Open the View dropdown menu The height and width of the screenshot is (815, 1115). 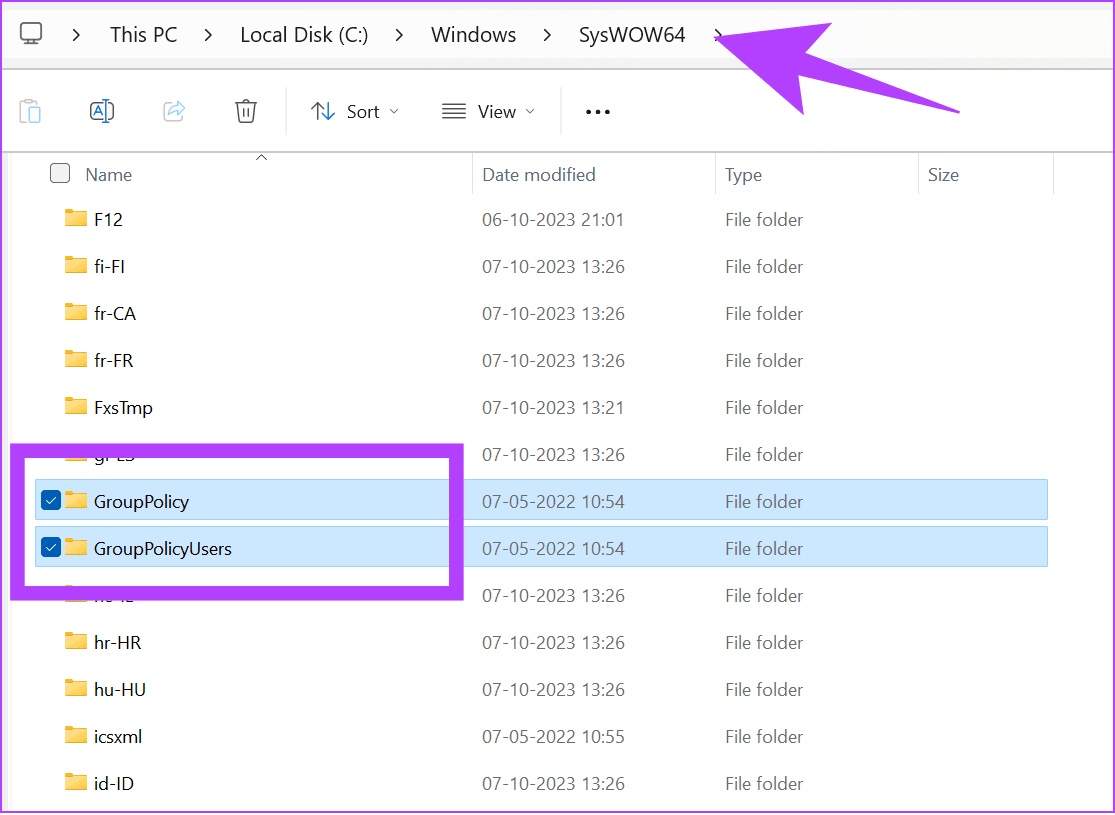click(488, 112)
